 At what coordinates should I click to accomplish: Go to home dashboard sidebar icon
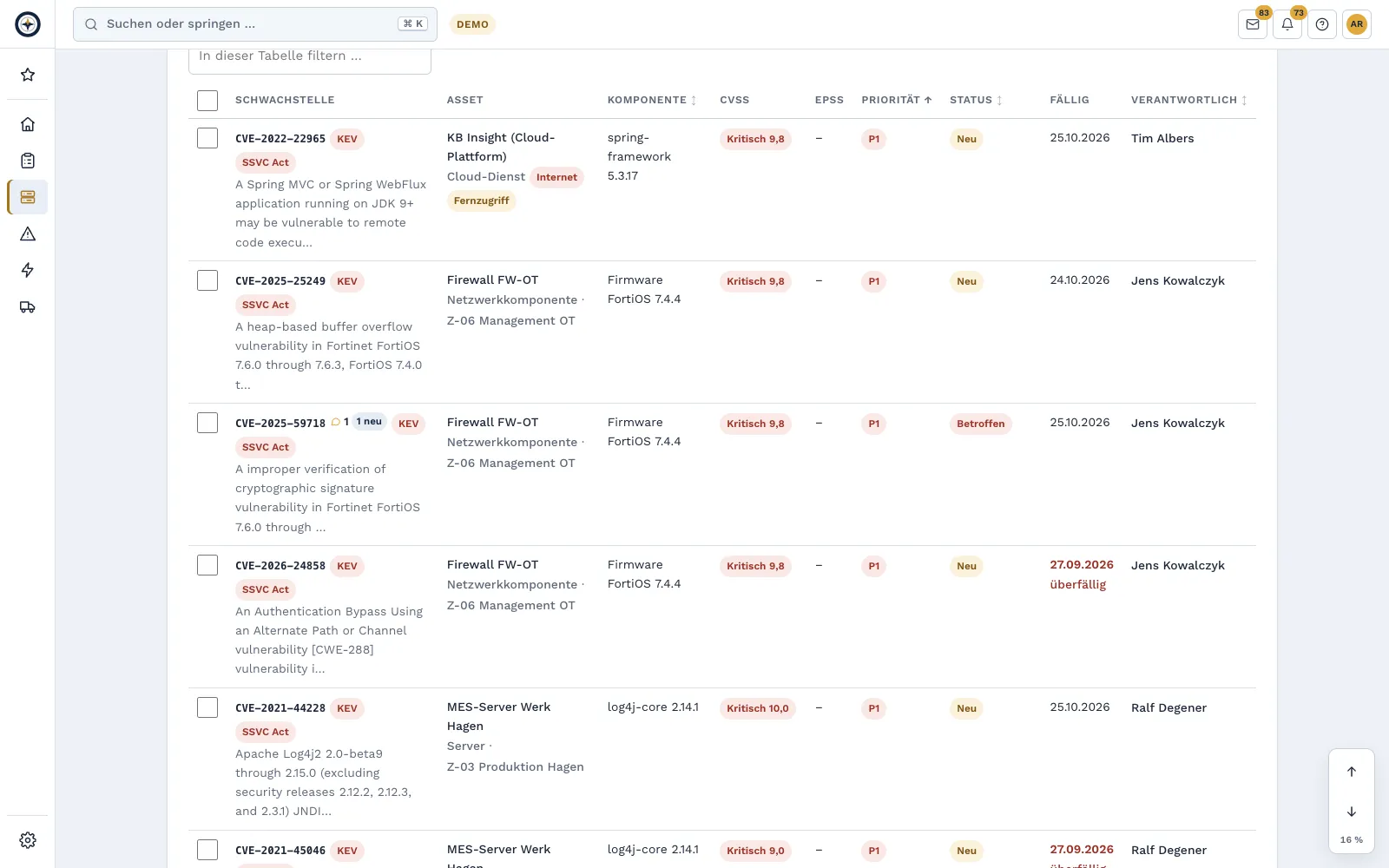pyautogui.click(x=28, y=124)
